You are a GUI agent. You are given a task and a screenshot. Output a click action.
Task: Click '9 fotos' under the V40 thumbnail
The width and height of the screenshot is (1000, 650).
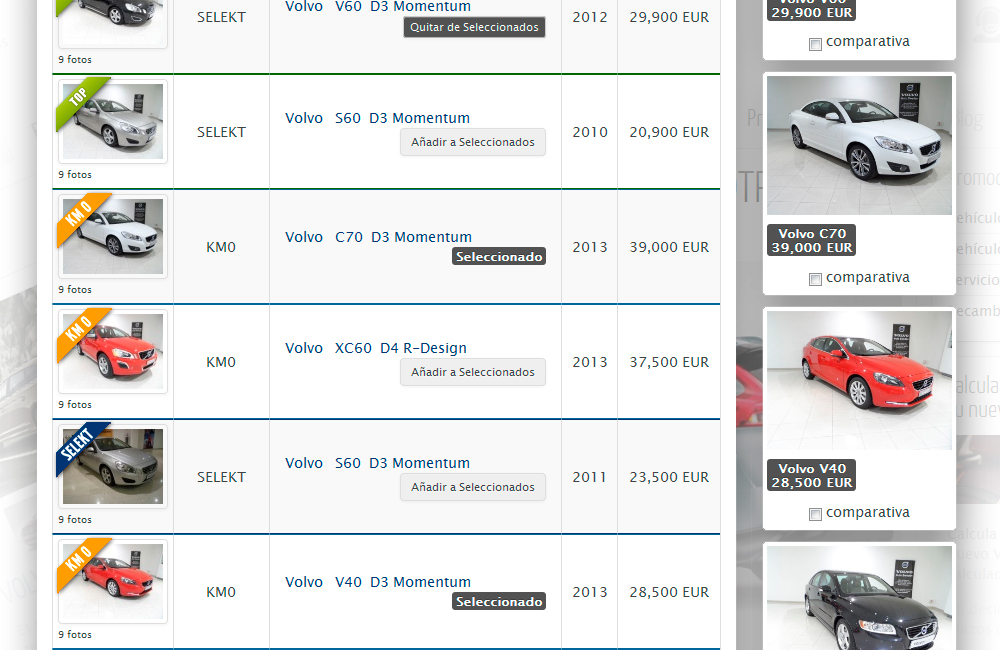[75, 634]
